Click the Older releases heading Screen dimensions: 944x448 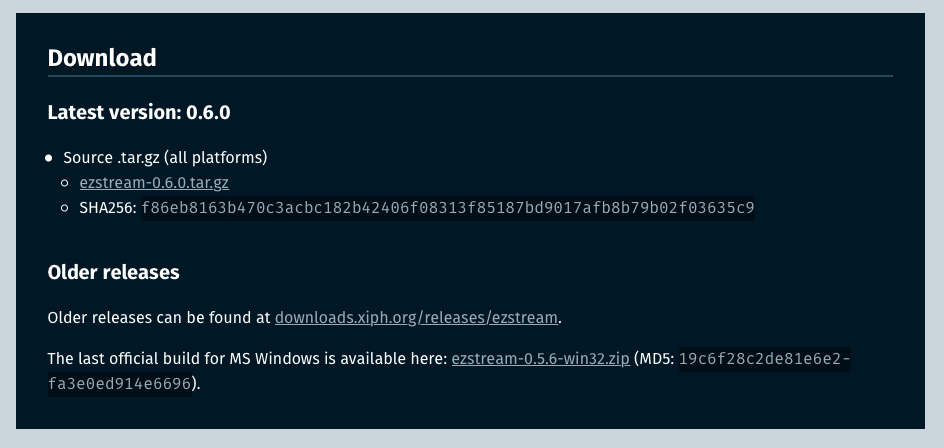(x=113, y=272)
